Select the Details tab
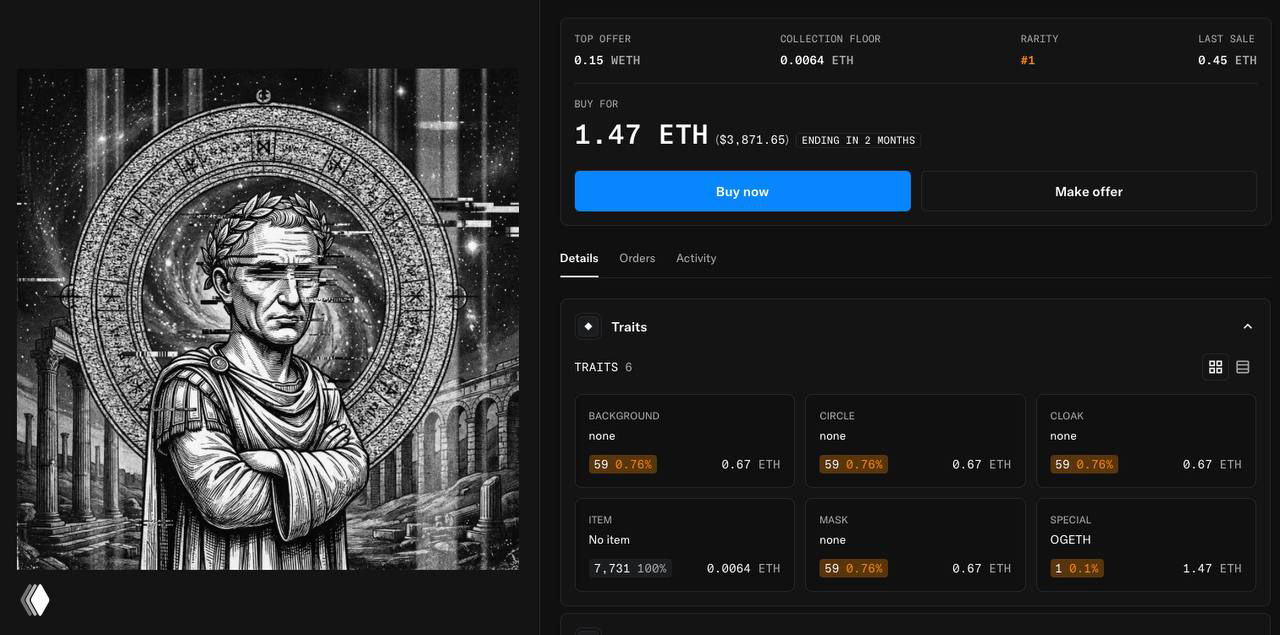The image size is (1280, 635). [579, 258]
